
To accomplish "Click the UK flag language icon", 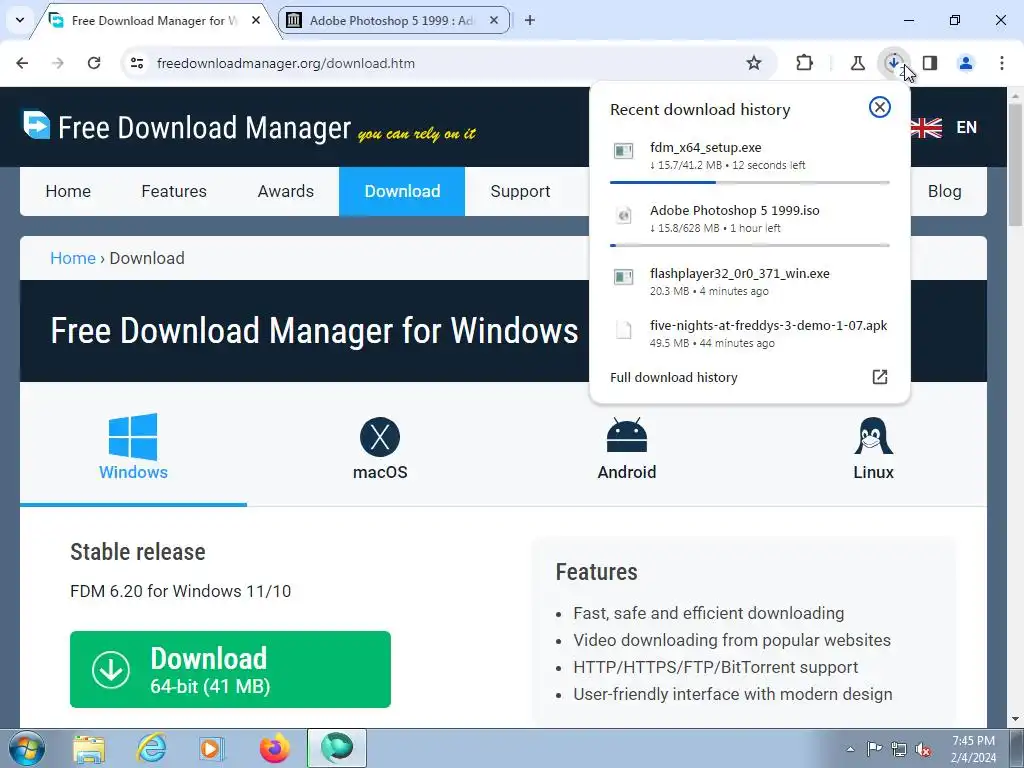I will coord(926,127).
